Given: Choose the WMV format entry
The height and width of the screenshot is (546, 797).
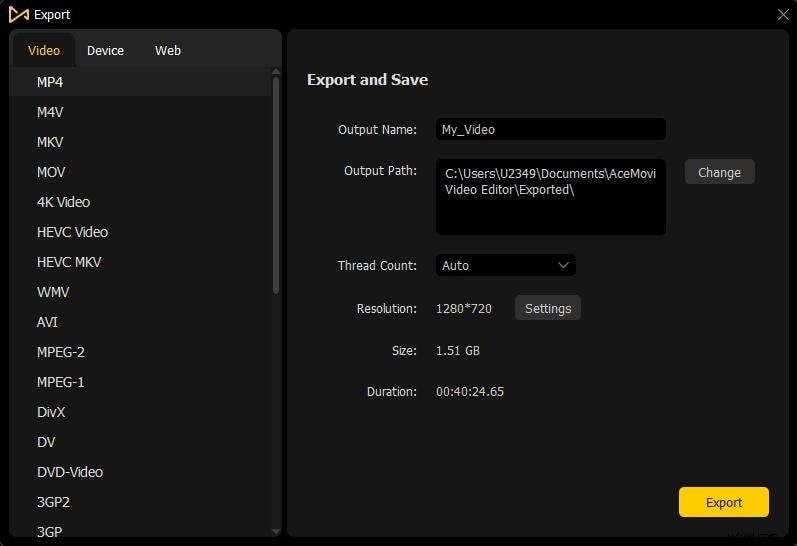Looking at the screenshot, I should click(53, 292).
